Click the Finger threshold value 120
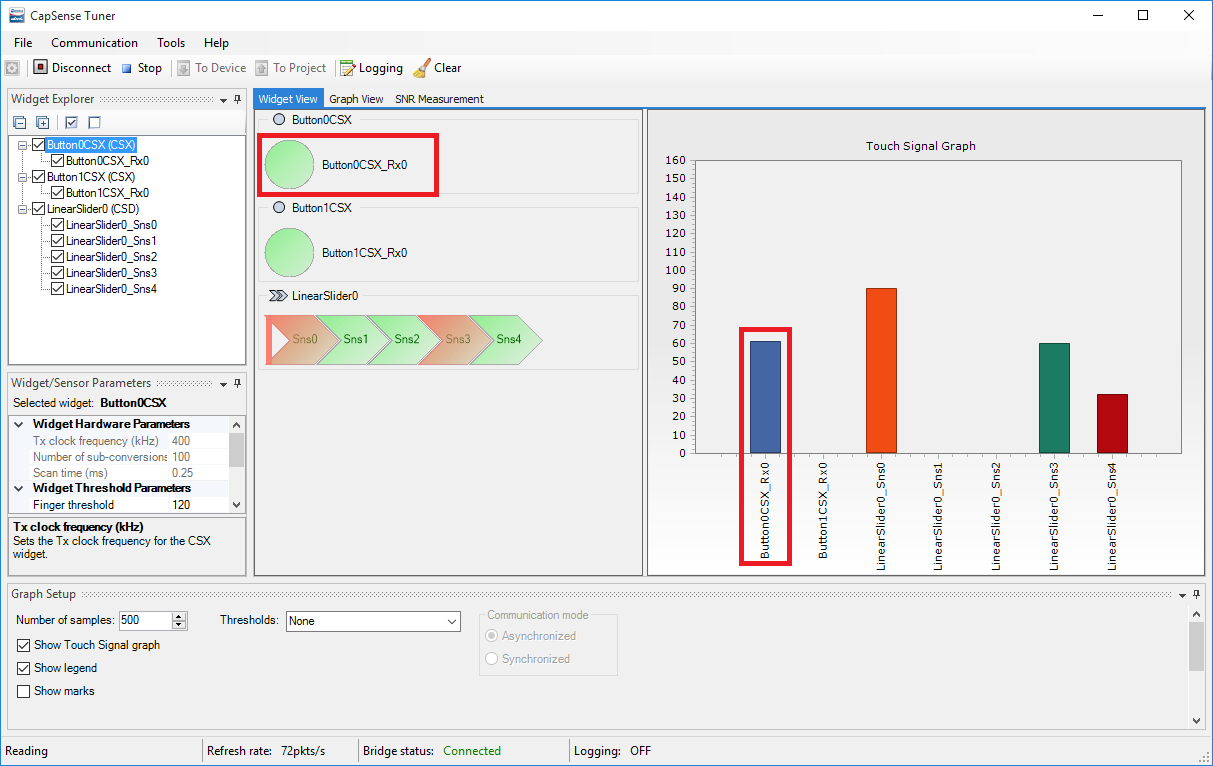Image resolution: width=1213 pixels, height=766 pixels. coord(181,505)
